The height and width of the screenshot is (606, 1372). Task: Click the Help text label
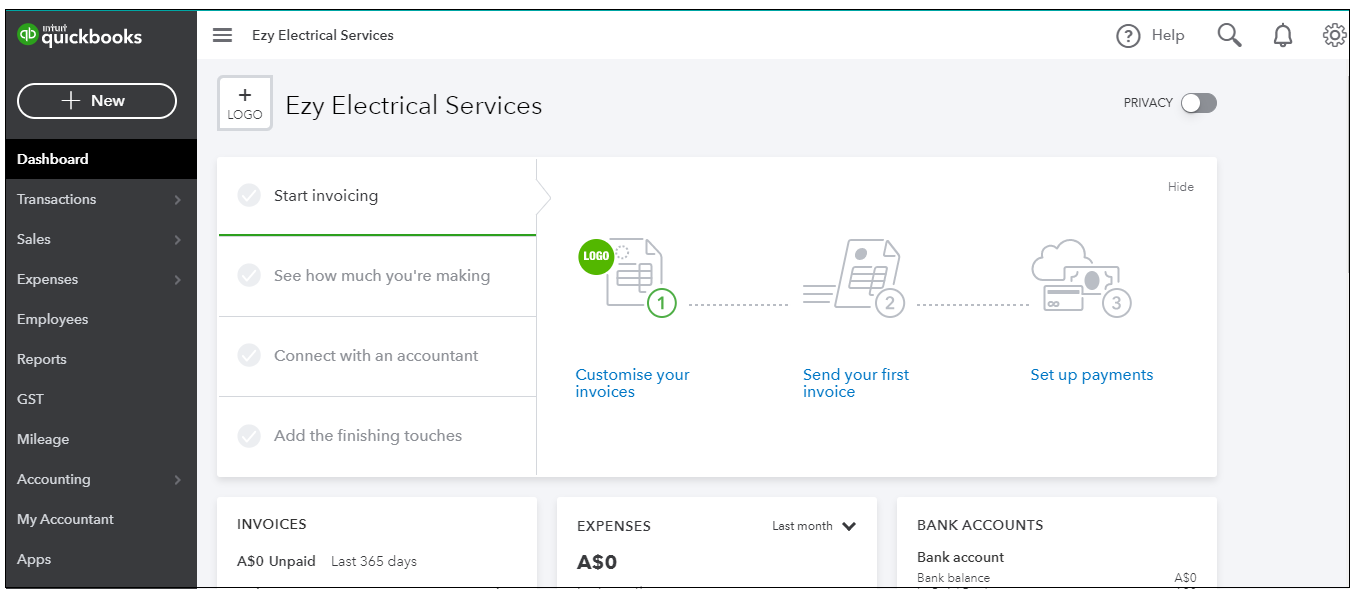(x=1168, y=35)
